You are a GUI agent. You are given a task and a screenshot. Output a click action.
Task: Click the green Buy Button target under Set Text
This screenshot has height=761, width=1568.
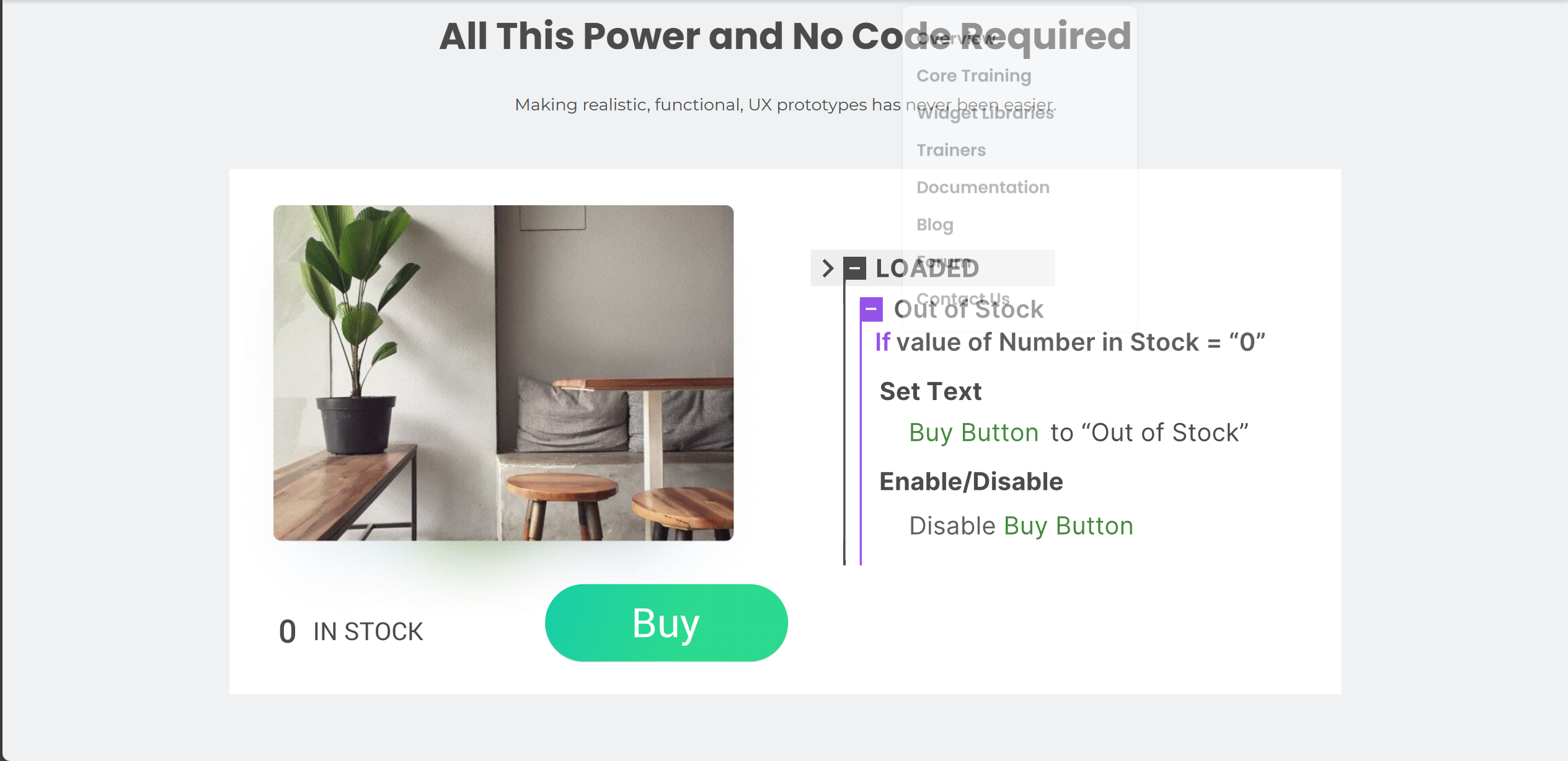pos(973,432)
